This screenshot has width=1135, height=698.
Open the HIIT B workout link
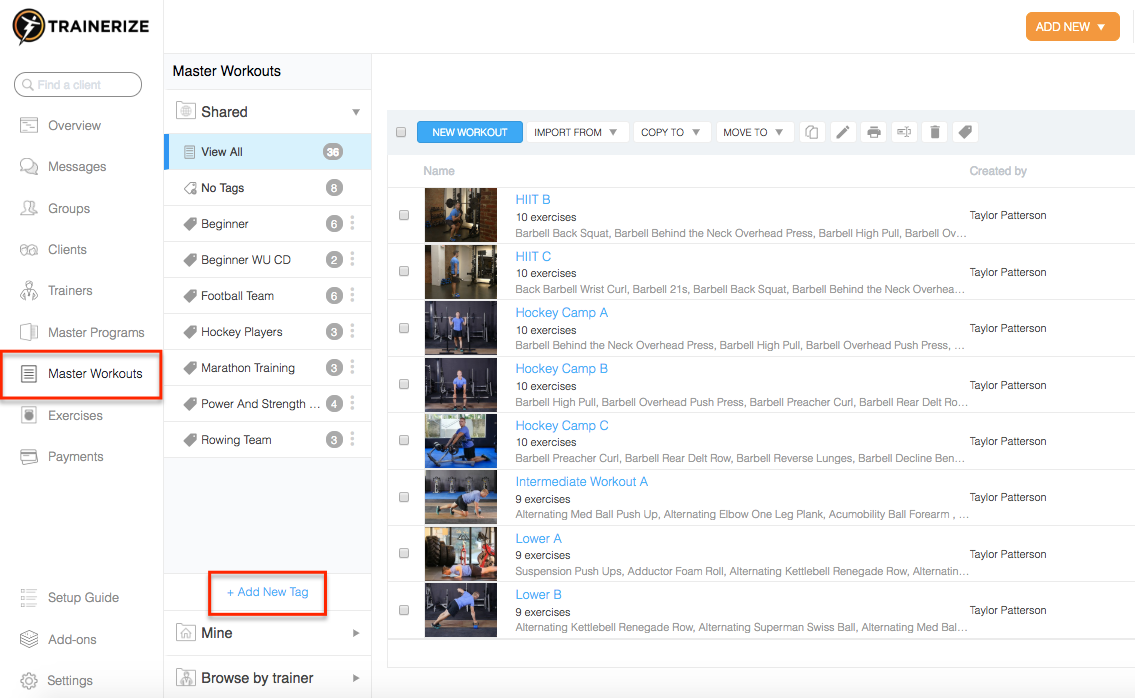point(533,199)
